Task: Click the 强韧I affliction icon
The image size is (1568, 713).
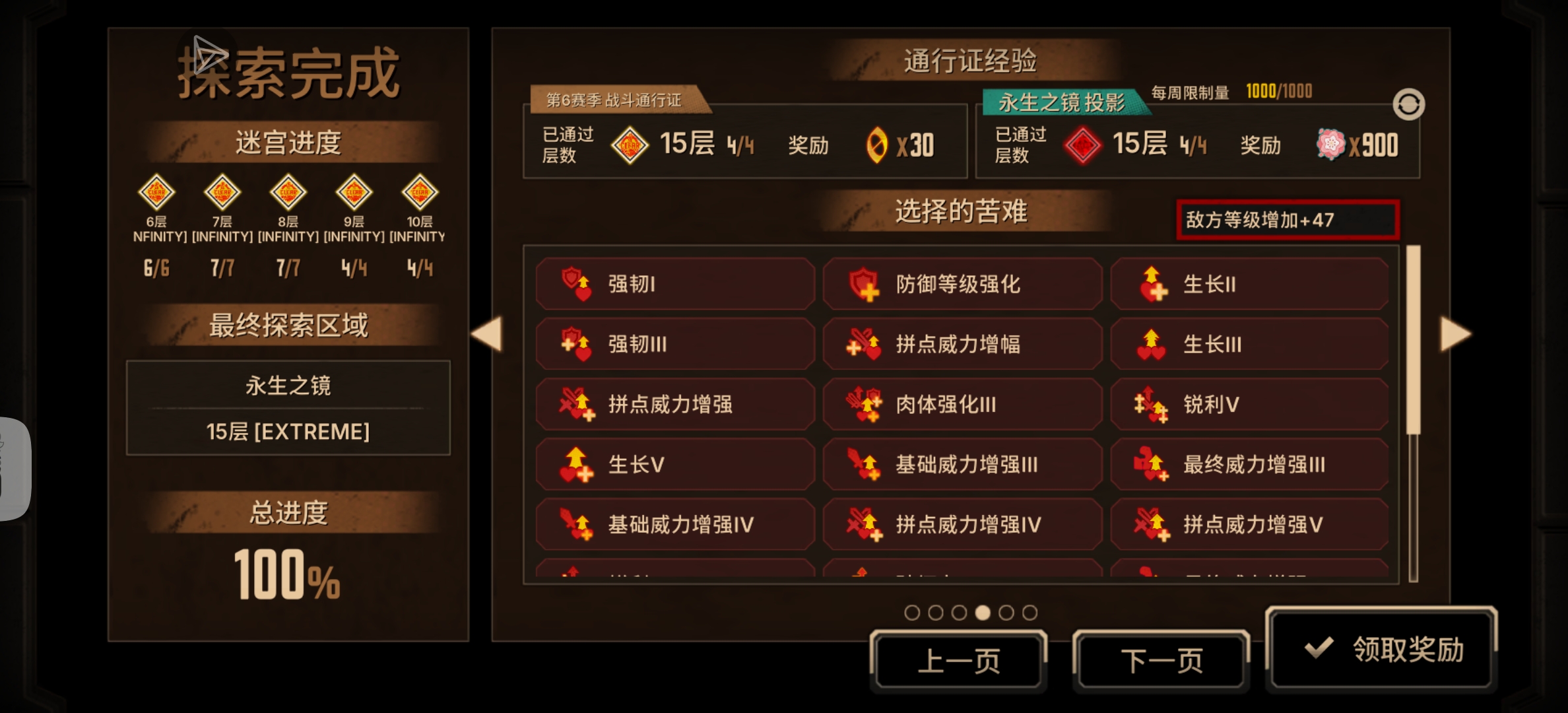Action: point(575,284)
